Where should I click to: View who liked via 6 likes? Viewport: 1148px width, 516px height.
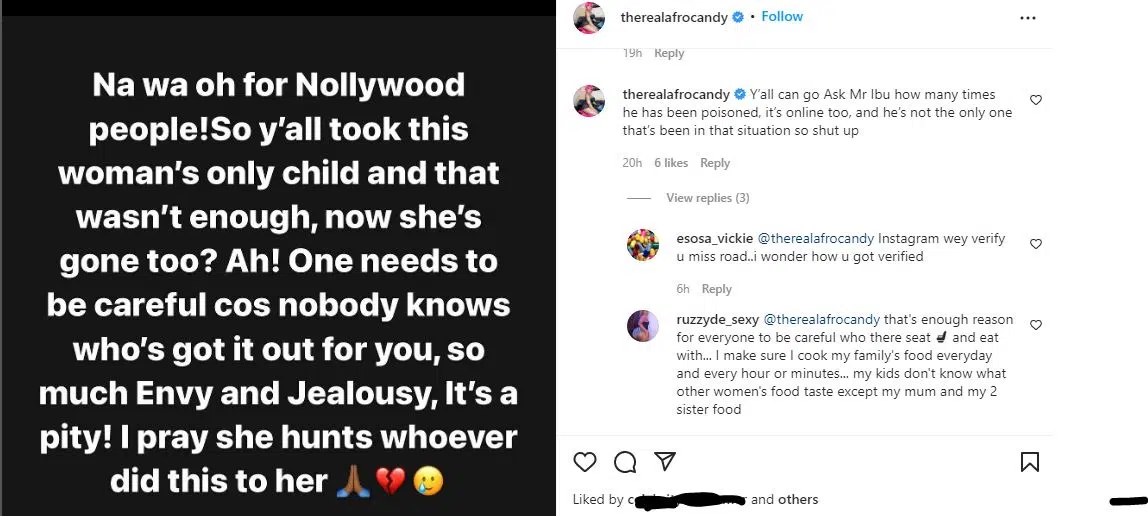click(671, 163)
